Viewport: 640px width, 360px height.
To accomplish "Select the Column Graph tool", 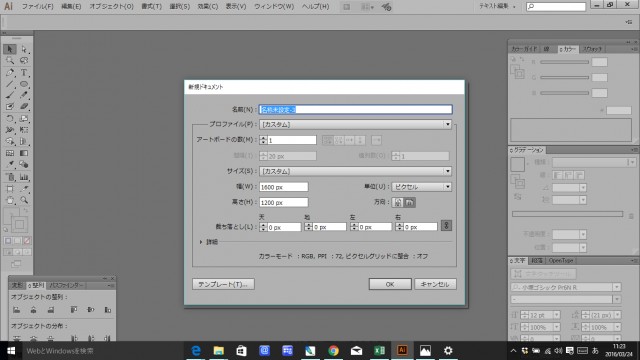I will [x=24, y=177].
